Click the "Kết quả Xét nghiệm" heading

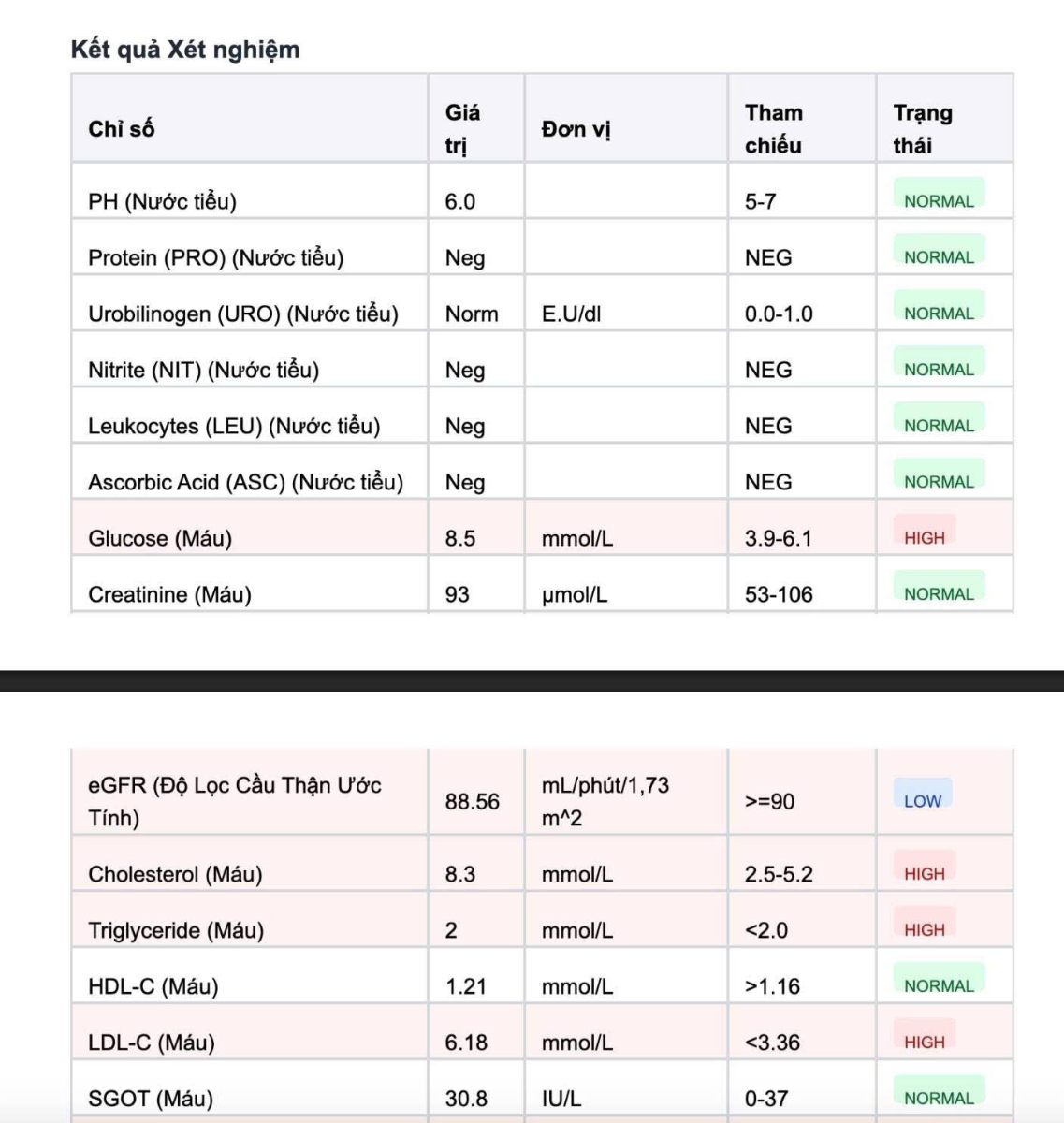(185, 50)
